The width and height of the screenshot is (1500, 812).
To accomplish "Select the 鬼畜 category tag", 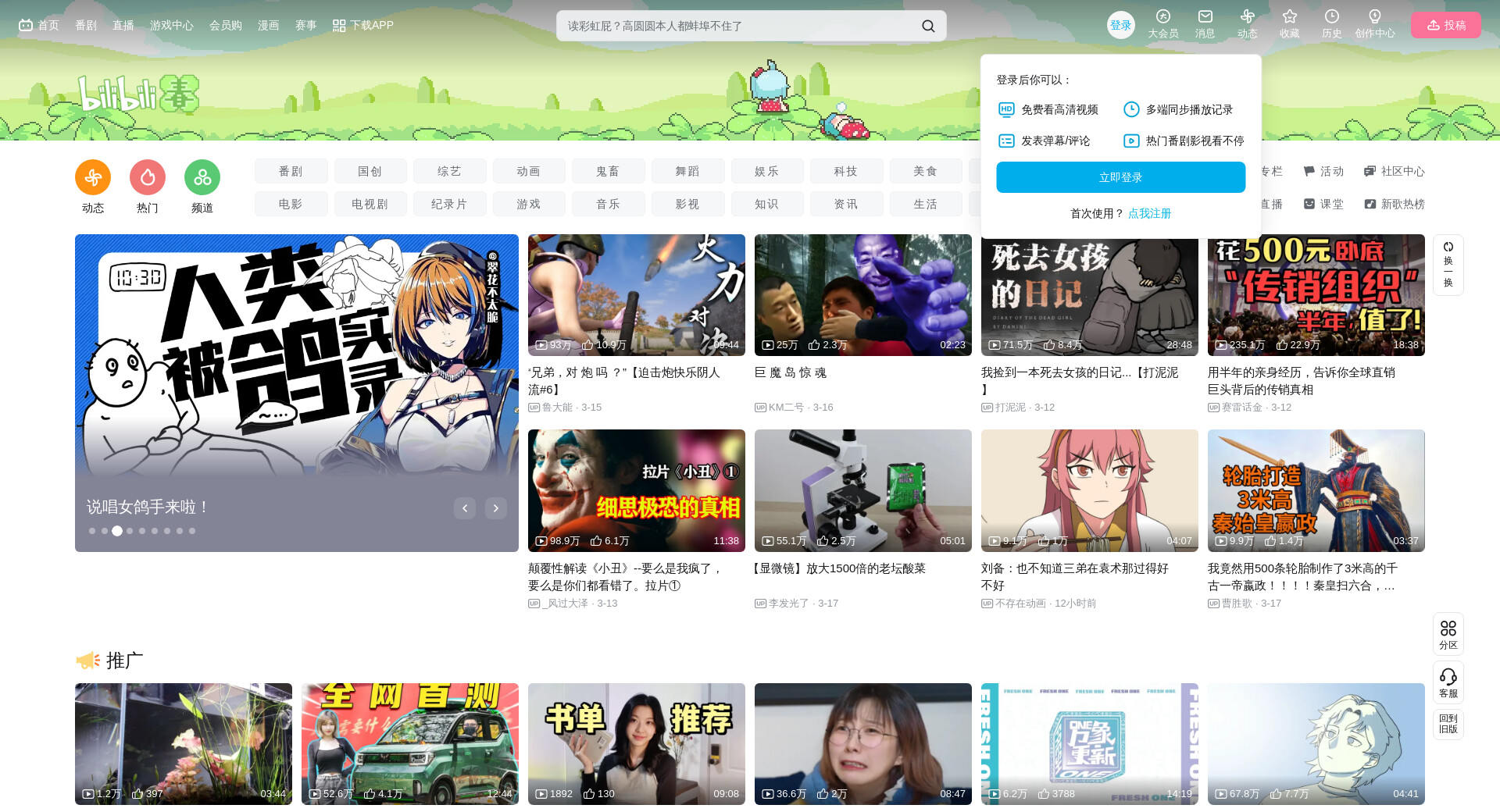I will (x=609, y=171).
